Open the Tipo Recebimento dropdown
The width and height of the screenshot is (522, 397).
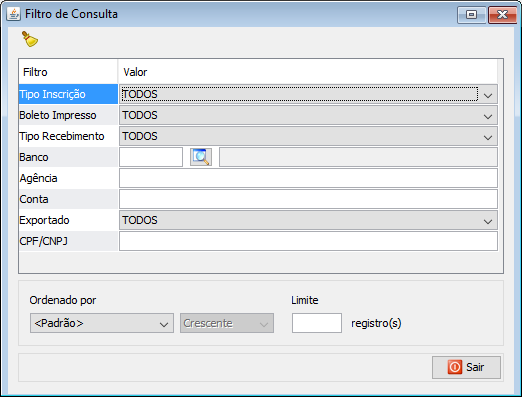coord(308,136)
